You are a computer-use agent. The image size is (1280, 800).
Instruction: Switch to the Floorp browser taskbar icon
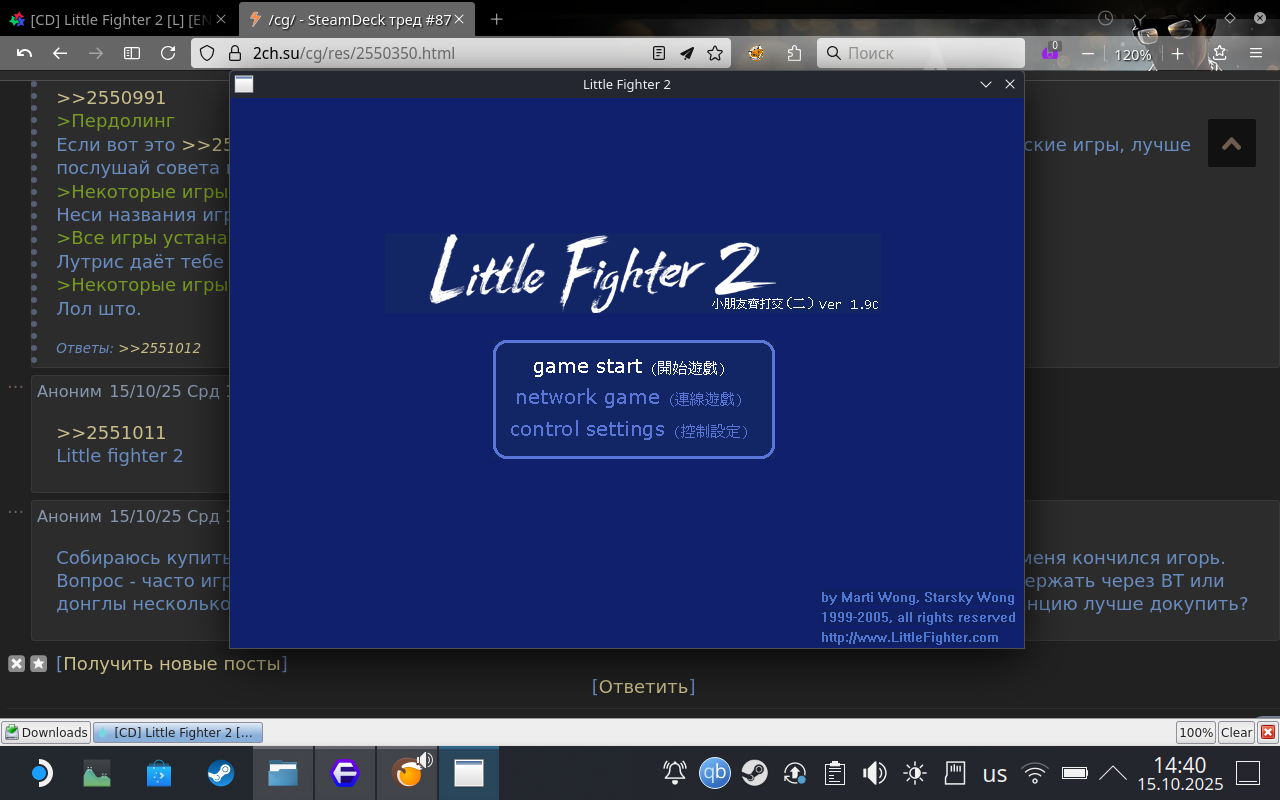[x=345, y=773]
